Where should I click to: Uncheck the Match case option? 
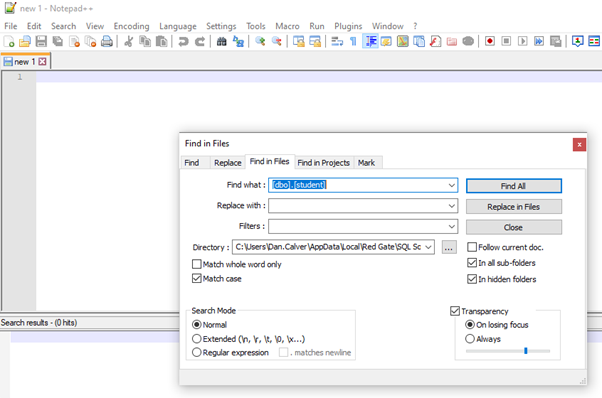(197, 278)
